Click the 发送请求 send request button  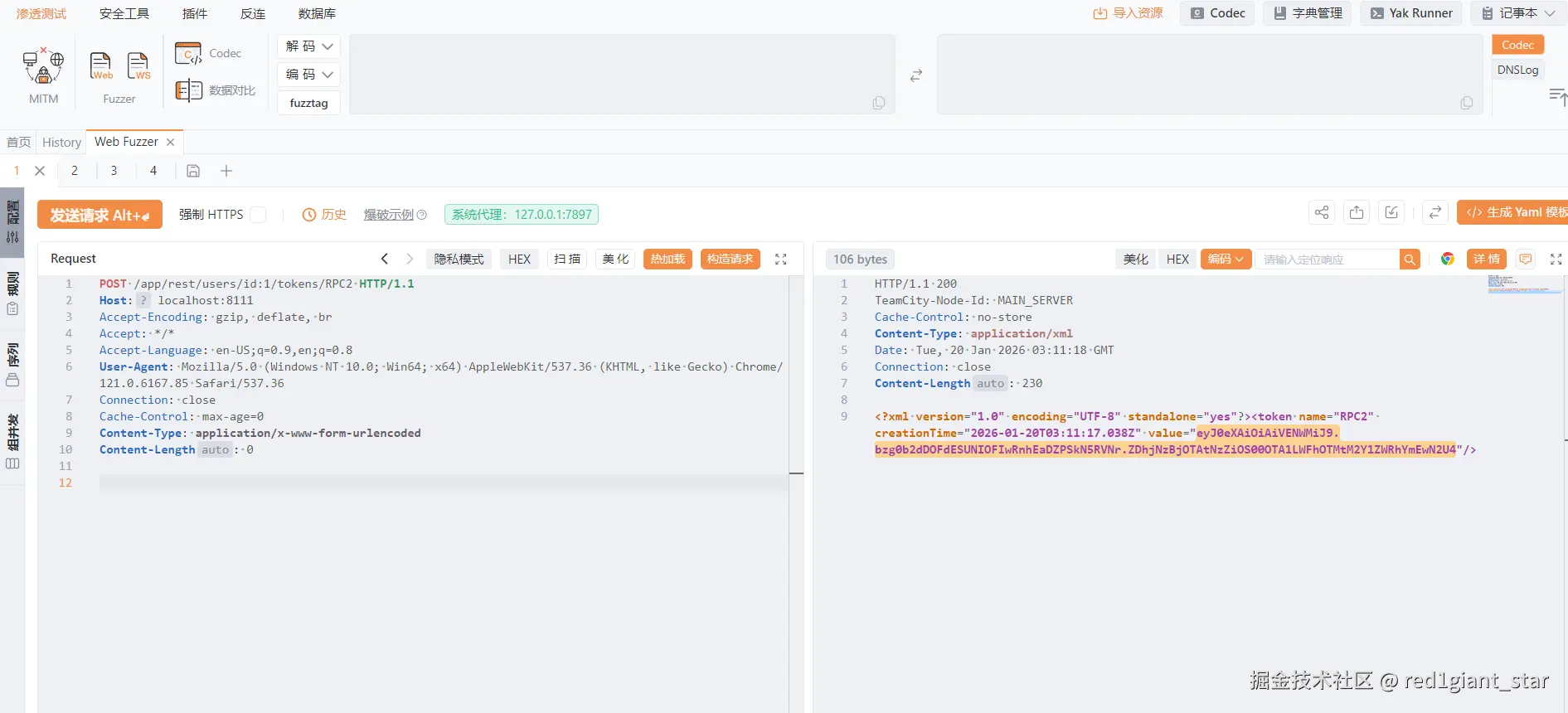pyautogui.click(x=100, y=216)
